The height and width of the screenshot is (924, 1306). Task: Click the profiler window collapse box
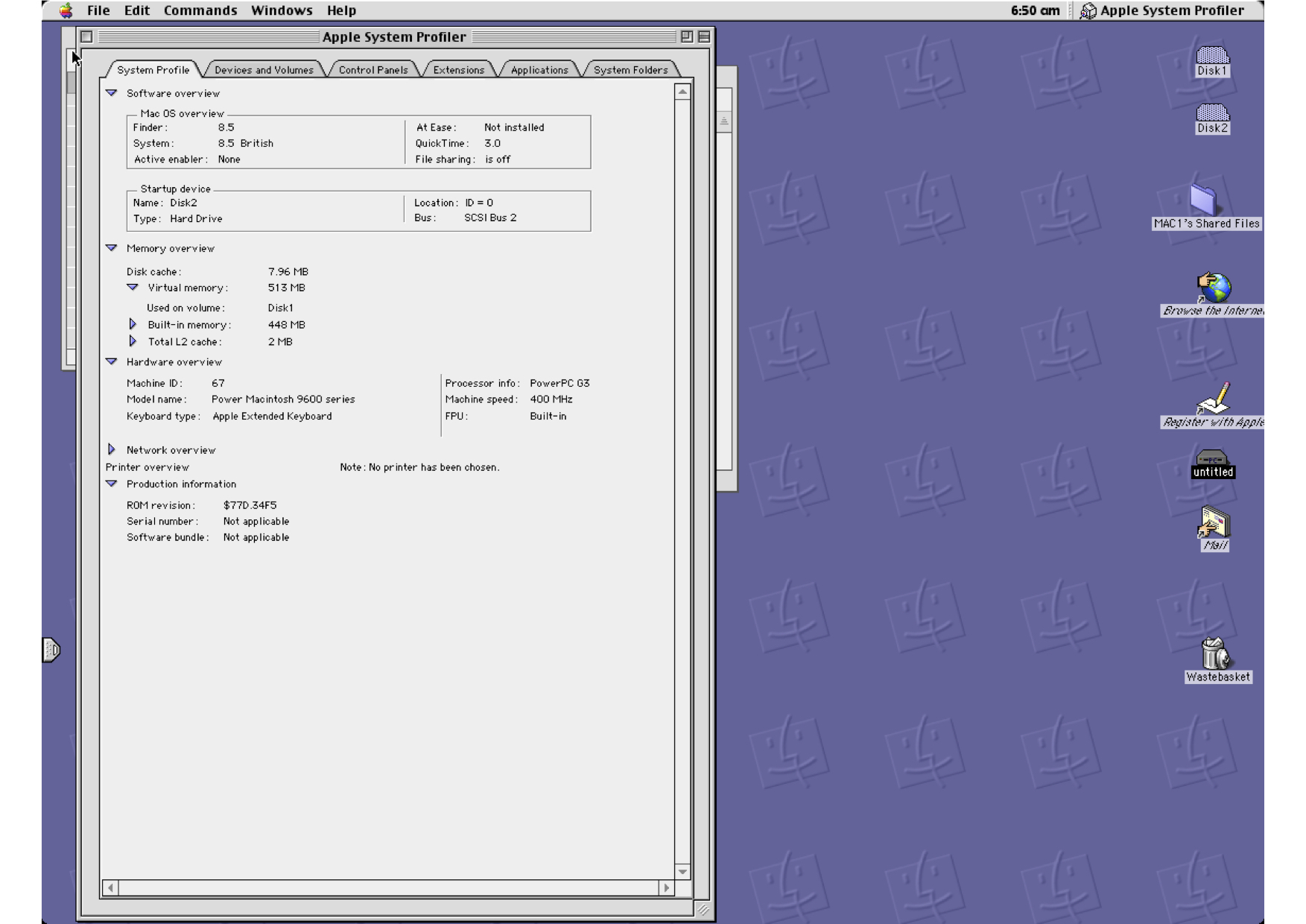pos(704,37)
